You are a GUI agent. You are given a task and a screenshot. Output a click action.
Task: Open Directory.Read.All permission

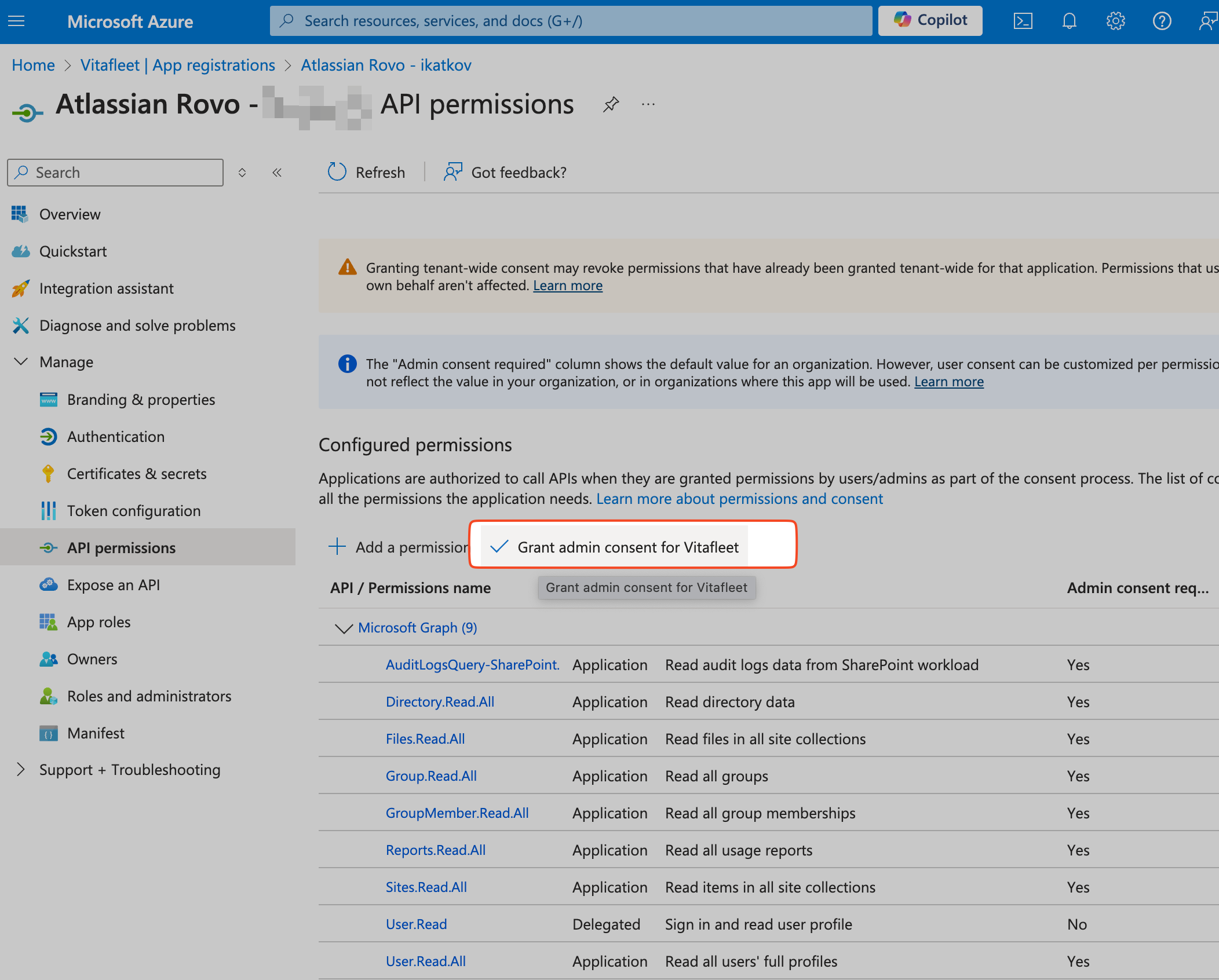point(440,702)
